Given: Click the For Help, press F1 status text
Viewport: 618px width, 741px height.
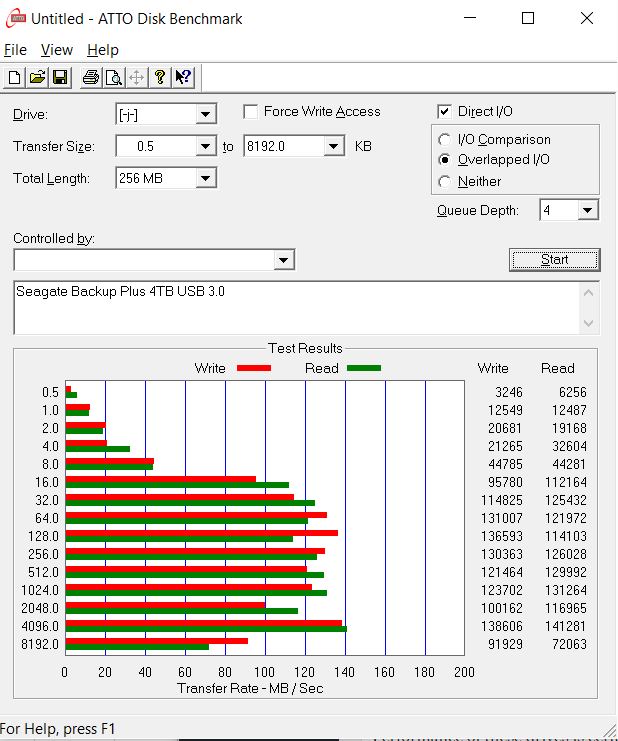Looking at the screenshot, I should coord(57,729).
